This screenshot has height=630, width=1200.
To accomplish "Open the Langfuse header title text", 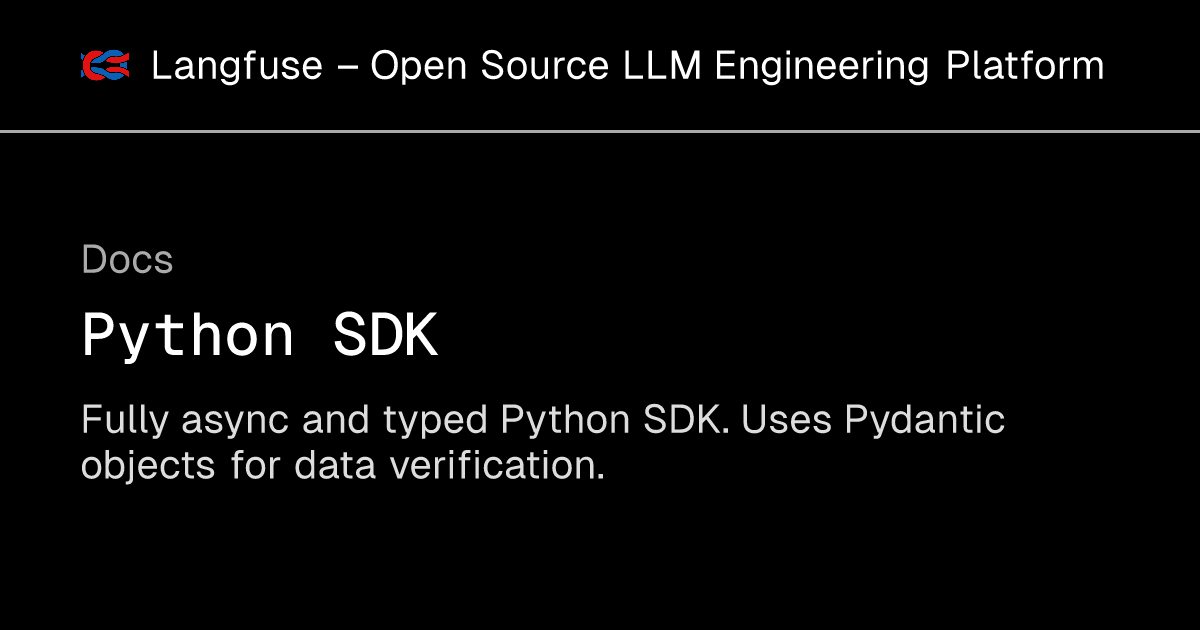I will (627, 67).
